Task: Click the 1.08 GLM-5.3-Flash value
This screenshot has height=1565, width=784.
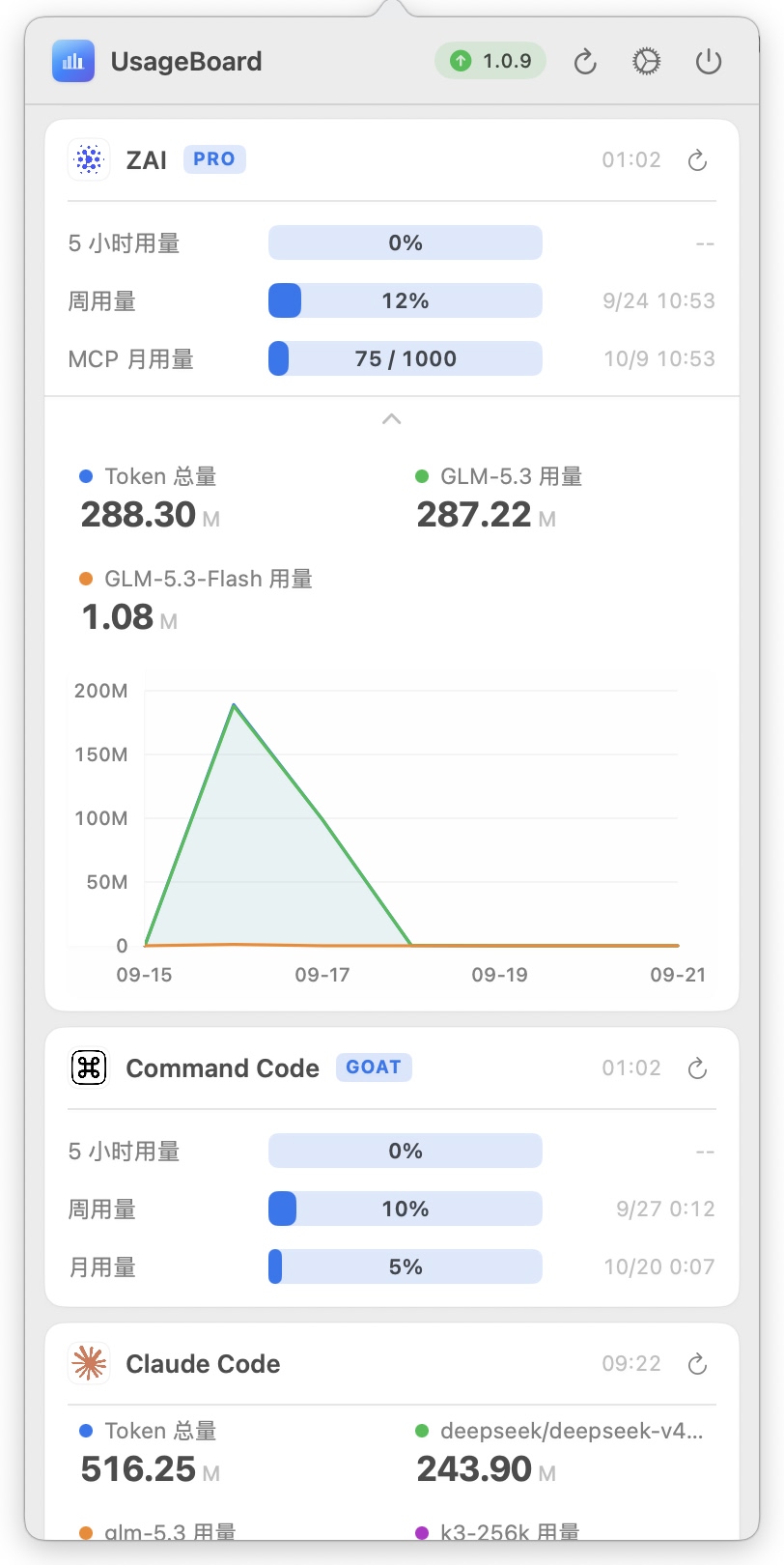Action: click(x=118, y=617)
